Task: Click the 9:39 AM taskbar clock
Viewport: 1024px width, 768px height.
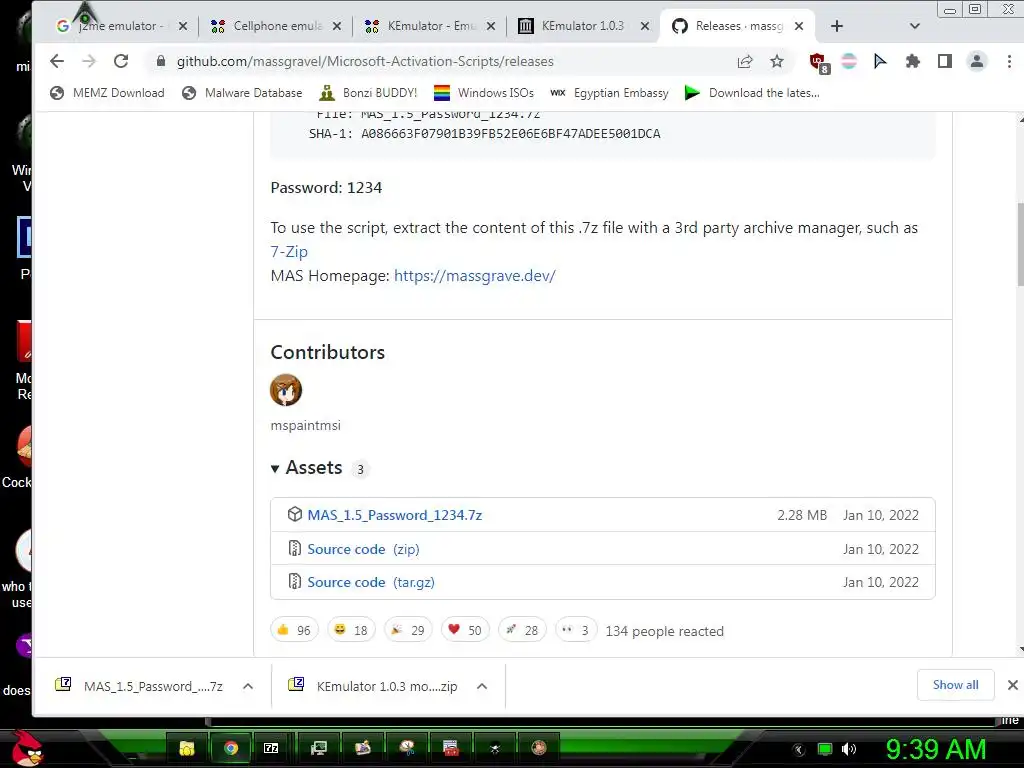Action: 935,749
